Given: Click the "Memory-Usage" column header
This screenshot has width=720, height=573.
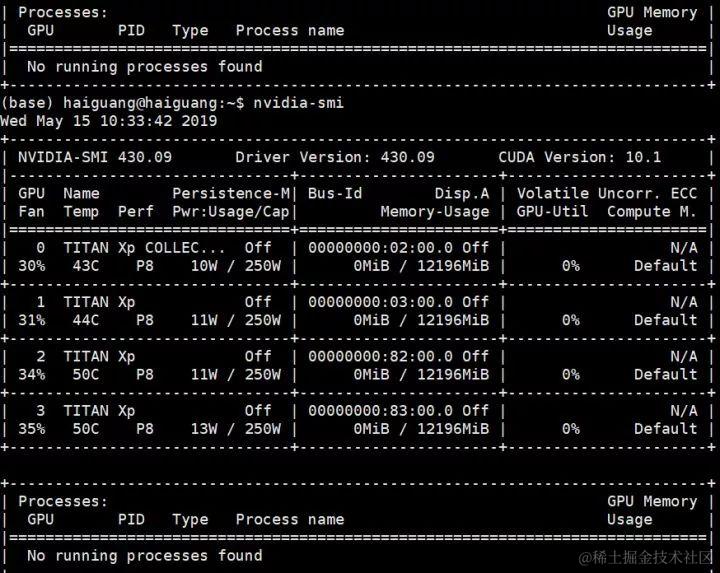Looking at the screenshot, I should pyautogui.click(x=435, y=212).
